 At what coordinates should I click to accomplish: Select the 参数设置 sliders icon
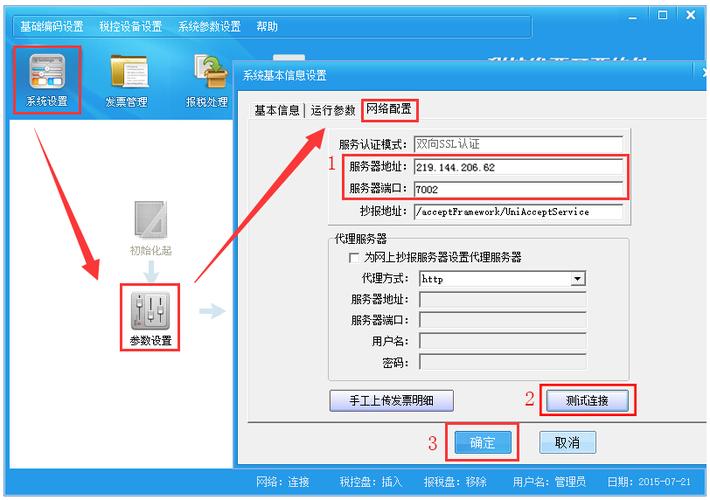tap(150, 318)
